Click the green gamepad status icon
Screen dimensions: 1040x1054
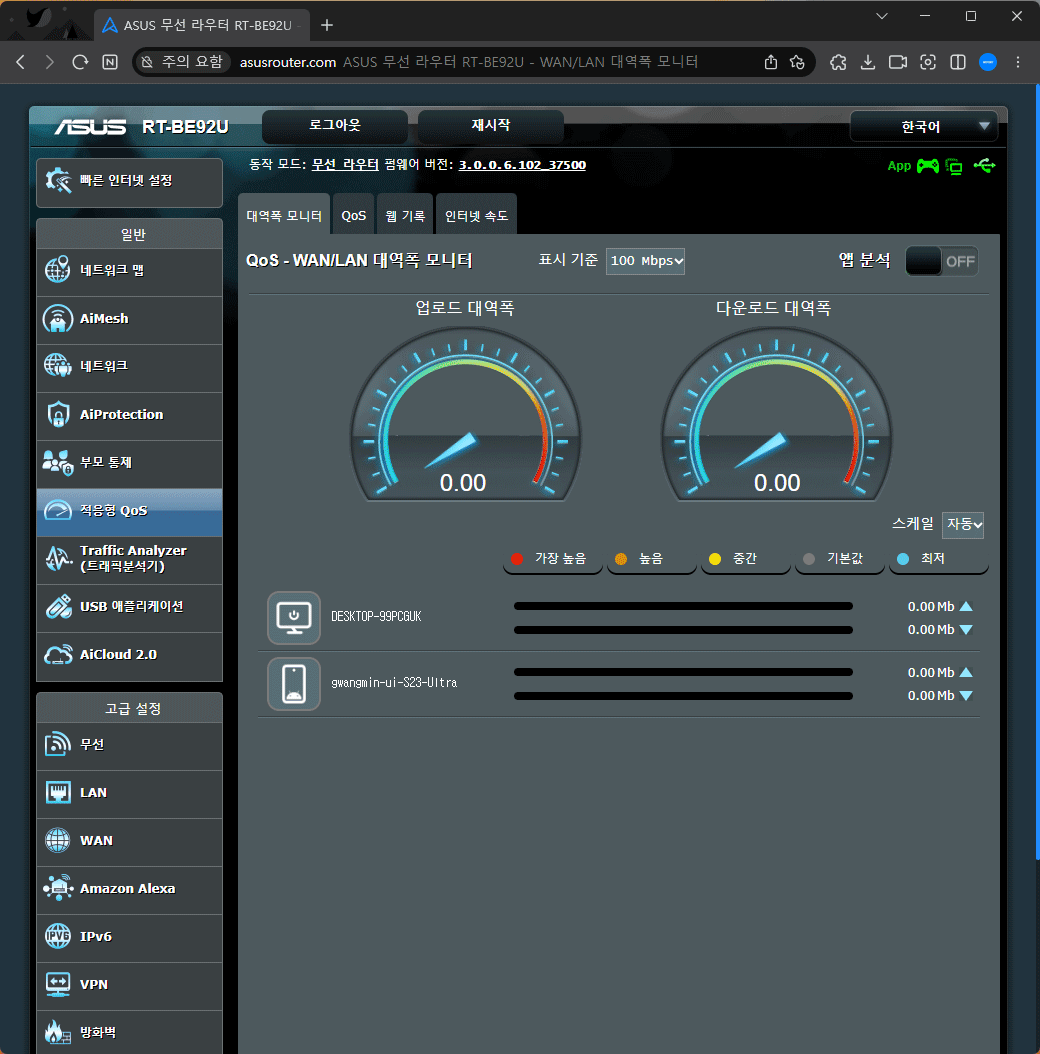click(928, 166)
